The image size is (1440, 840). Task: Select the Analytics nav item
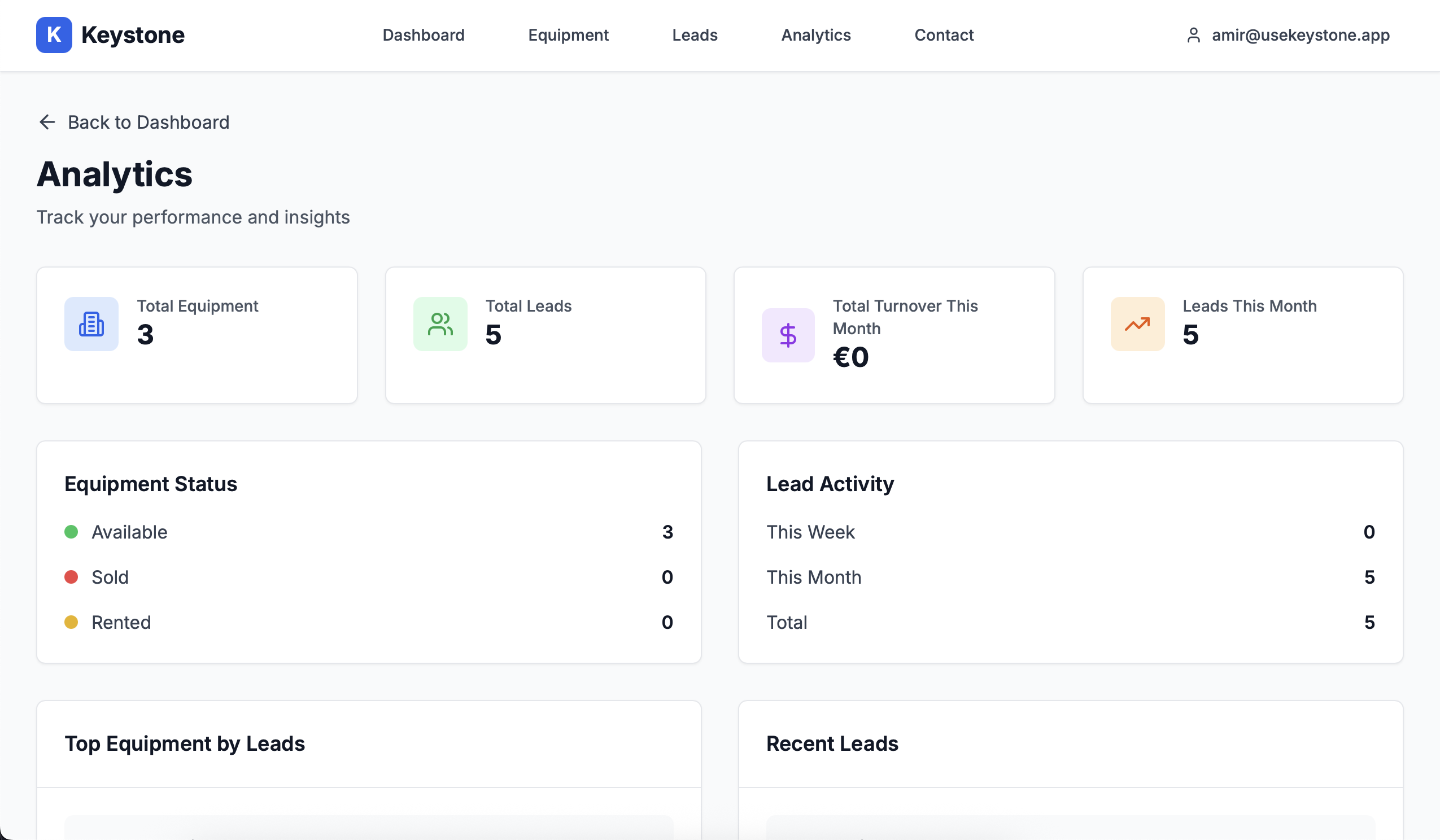tap(815, 36)
